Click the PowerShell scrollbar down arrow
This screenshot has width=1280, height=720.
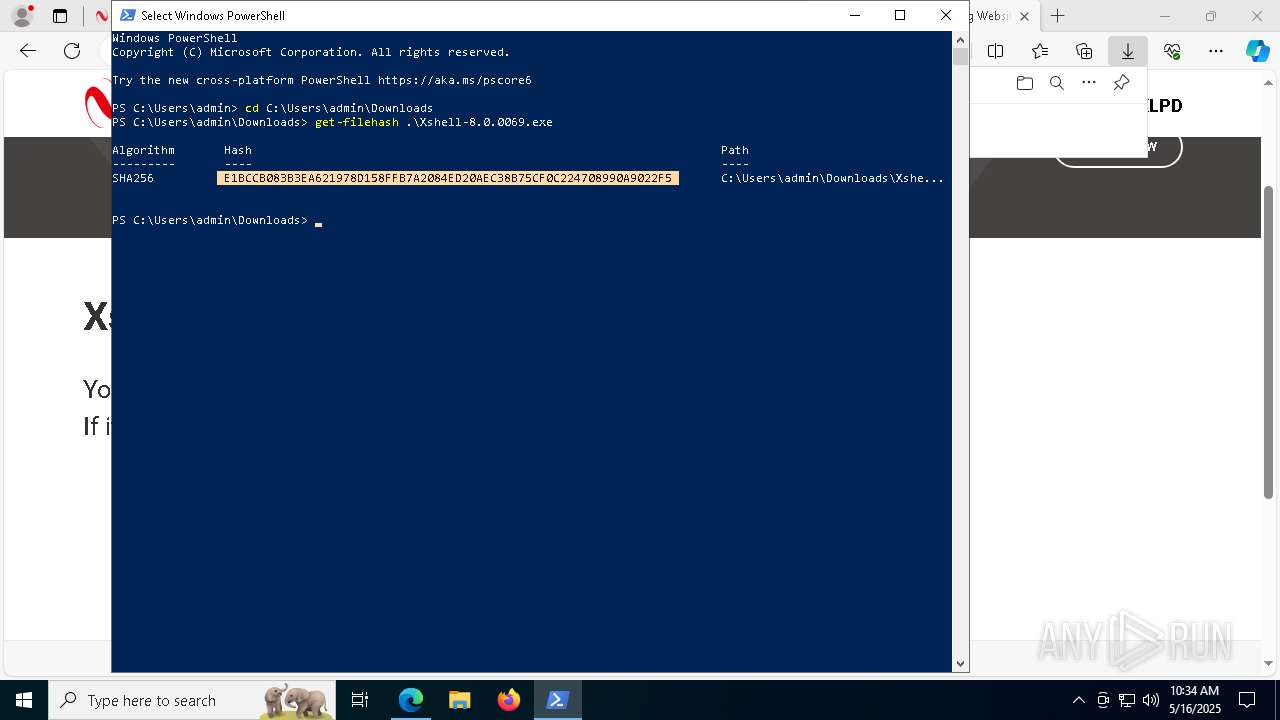tap(960, 664)
